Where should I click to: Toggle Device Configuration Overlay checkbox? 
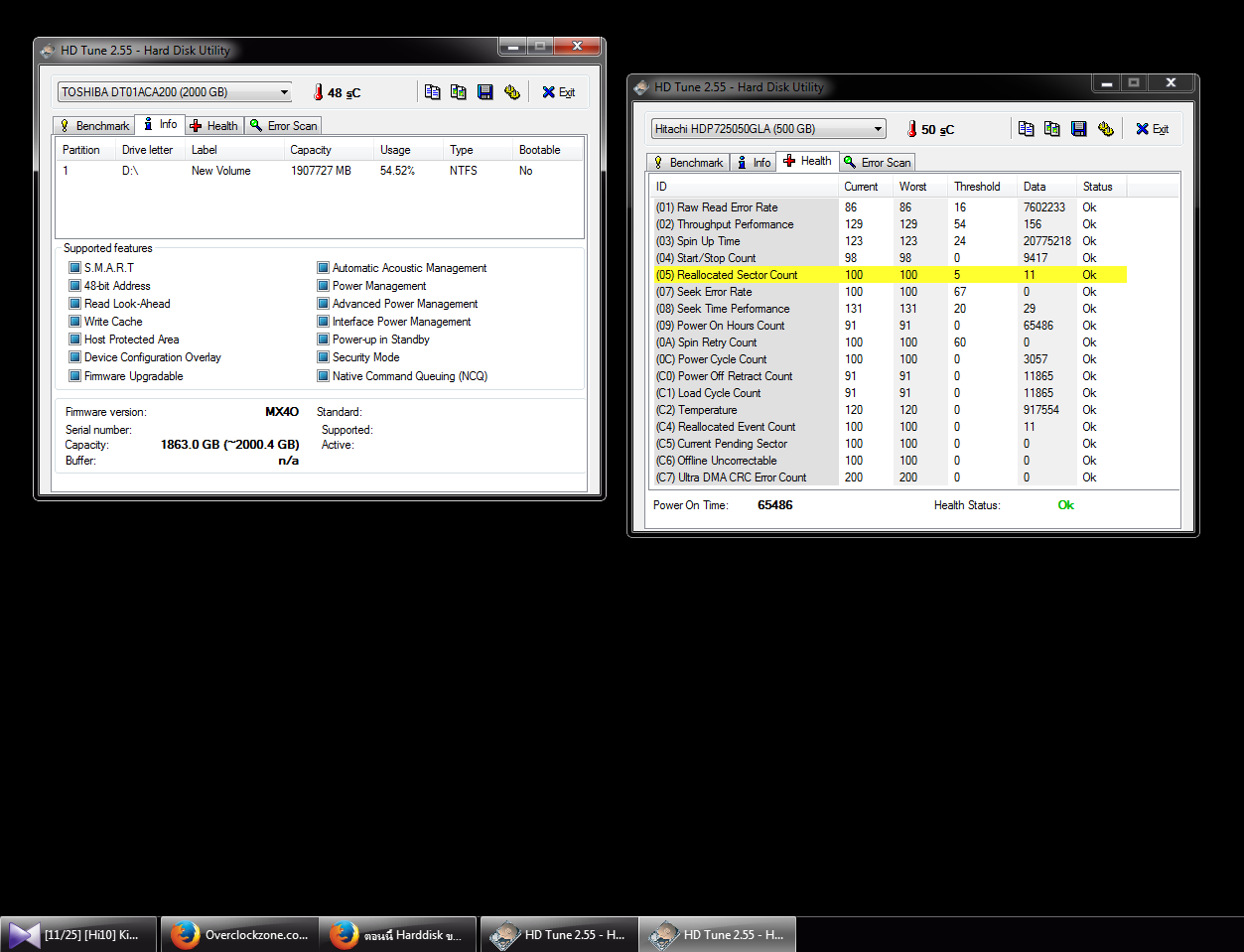click(x=74, y=357)
